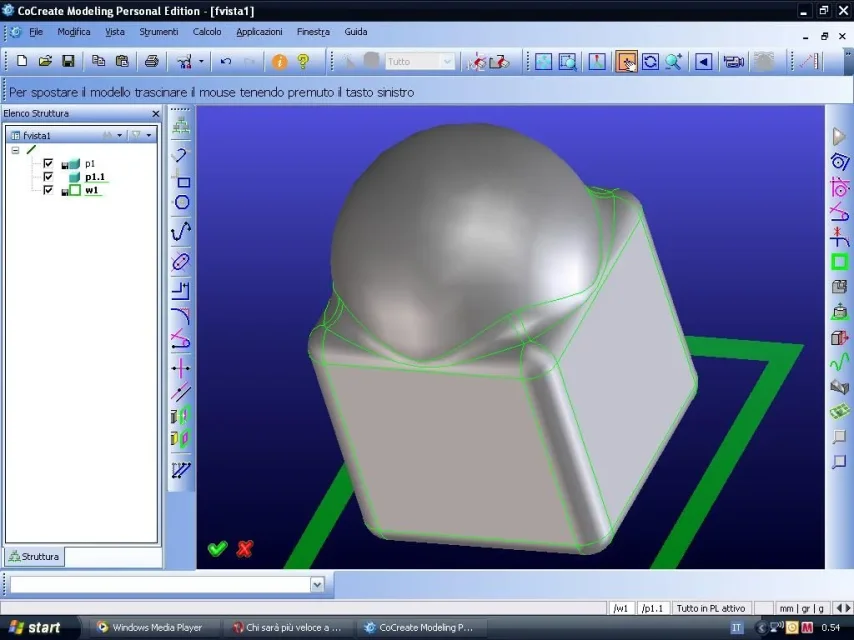Select the rectangle sketch tool
The width and height of the screenshot is (854, 640).
click(182, 181)
